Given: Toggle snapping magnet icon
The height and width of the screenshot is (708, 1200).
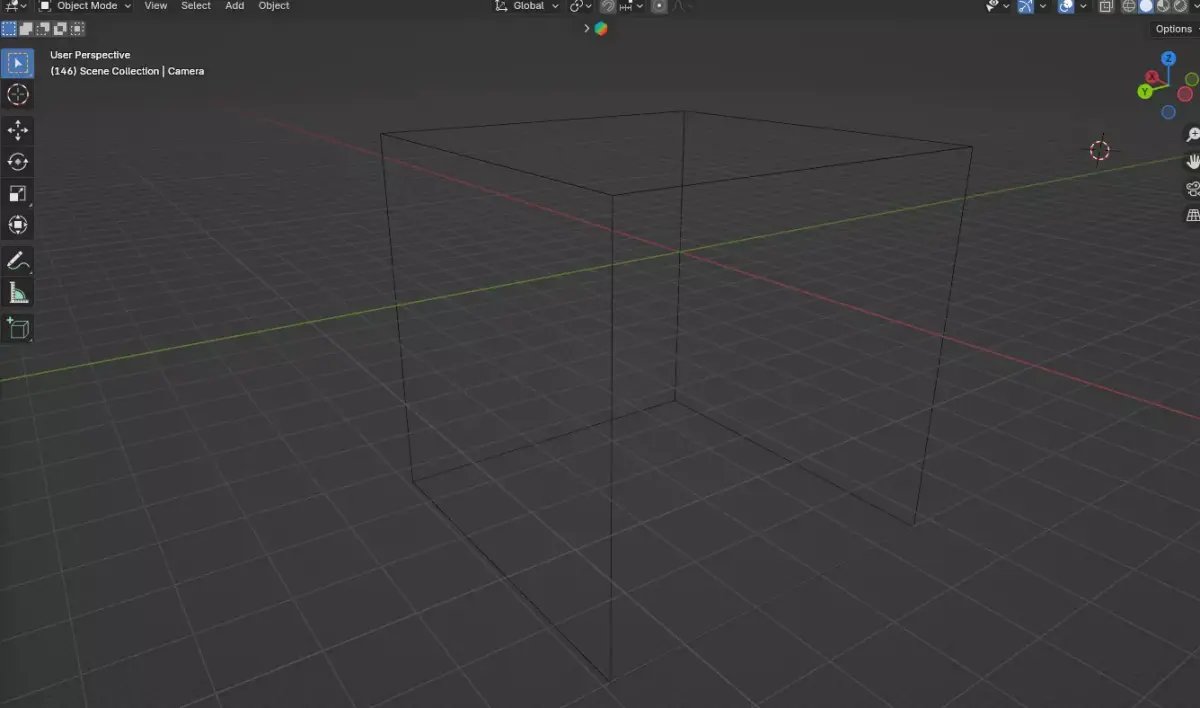Looking at the screenshot, I should (608, 6).
